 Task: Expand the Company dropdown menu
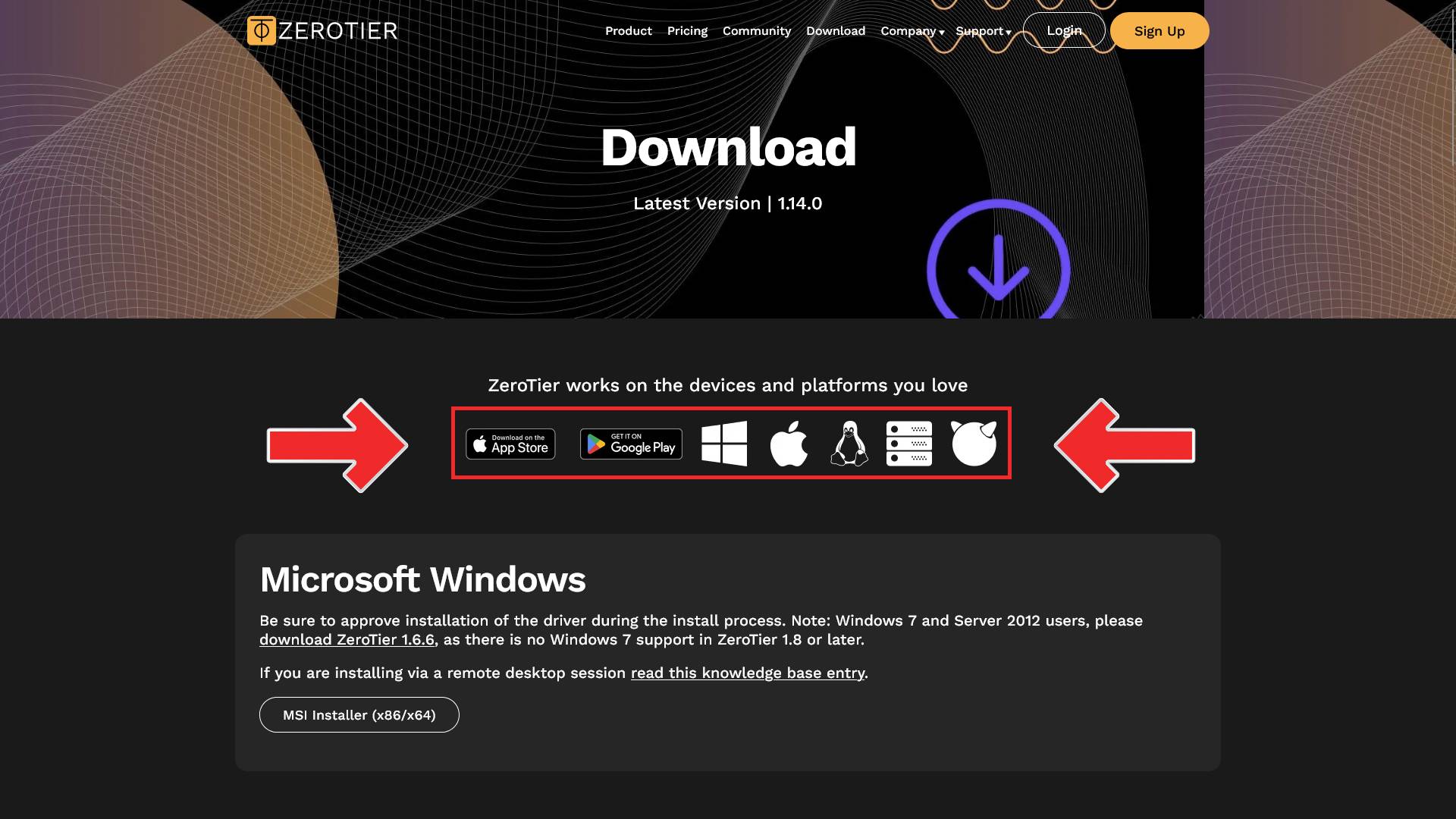pos(912,31)
